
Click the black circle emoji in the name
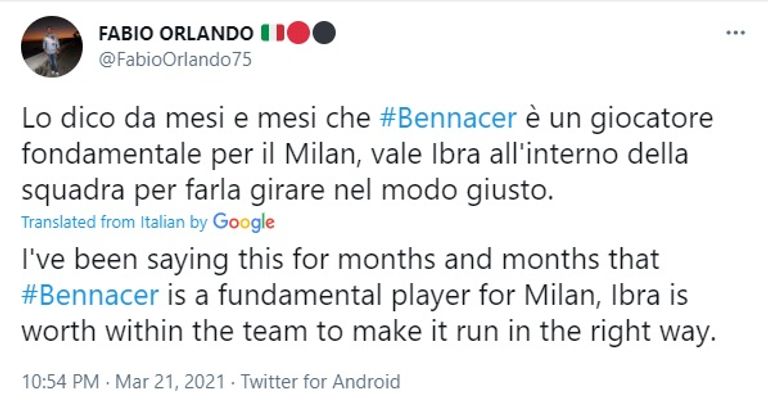pyautogui.click(x=323, y=33)
